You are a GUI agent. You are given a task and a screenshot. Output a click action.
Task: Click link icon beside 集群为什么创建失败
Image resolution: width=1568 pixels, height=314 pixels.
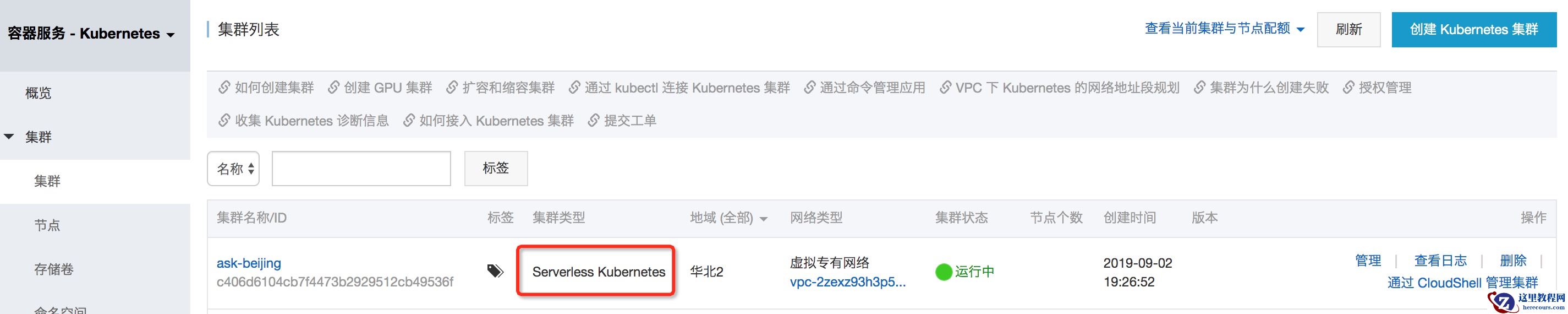1199,88
